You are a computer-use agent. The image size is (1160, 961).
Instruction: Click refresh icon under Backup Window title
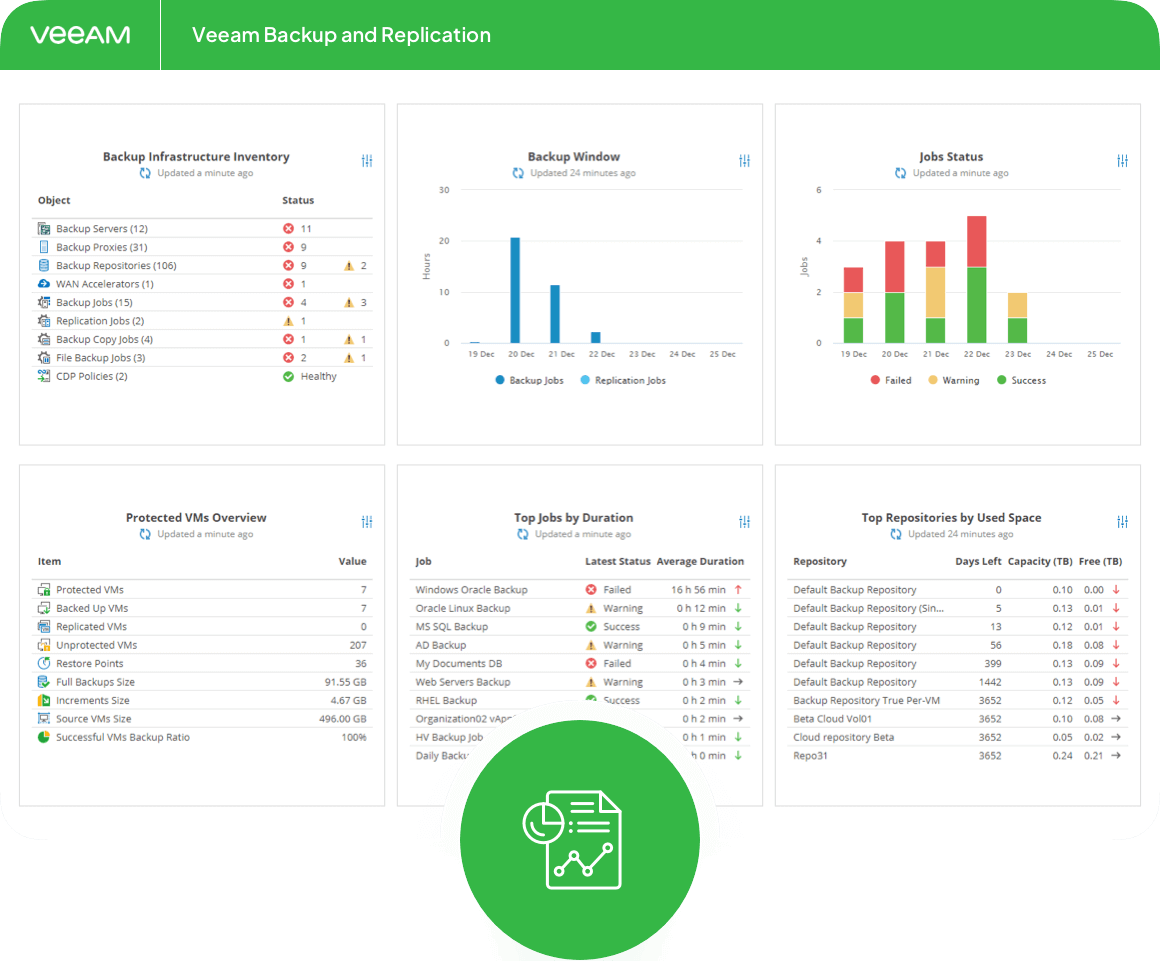pos(518,173)
